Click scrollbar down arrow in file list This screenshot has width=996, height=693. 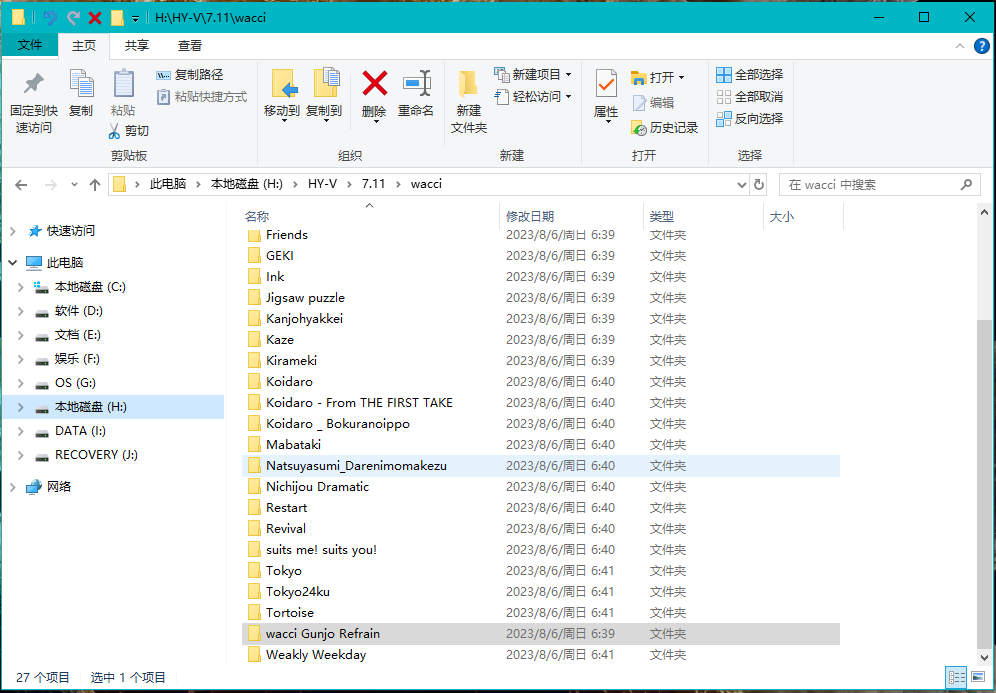(984, 658)
